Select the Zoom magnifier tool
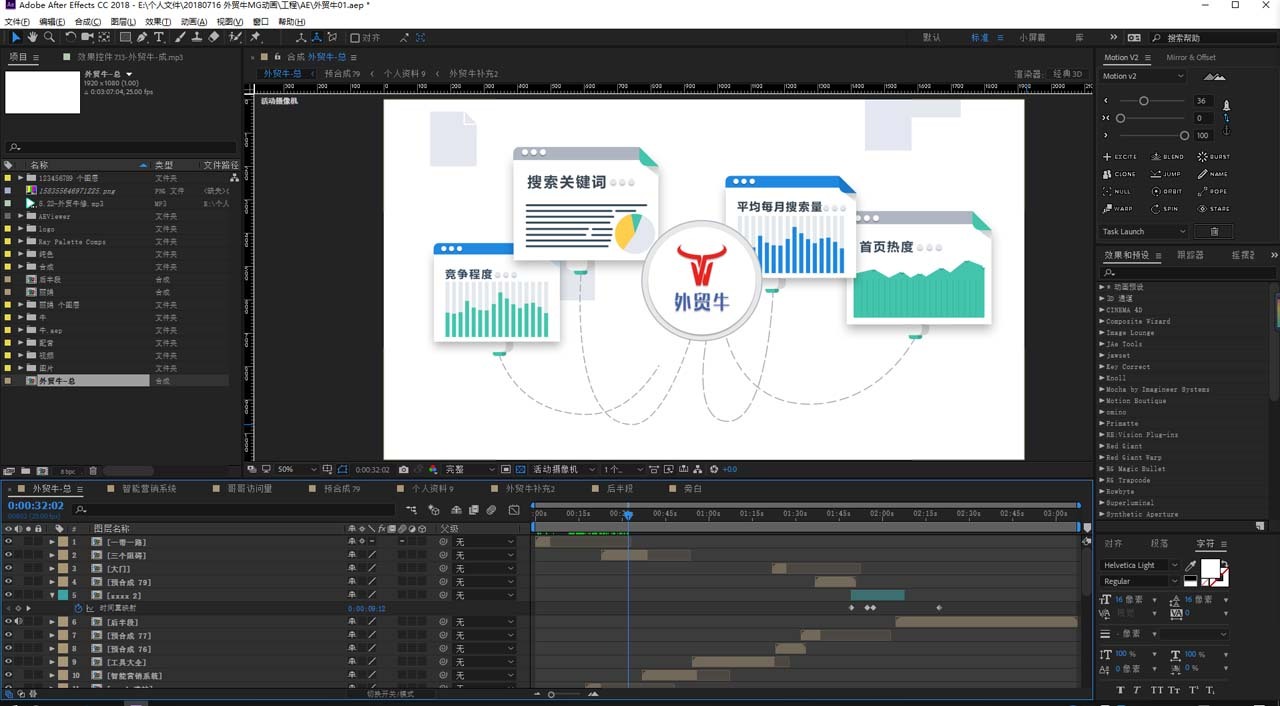 (48, 37)
